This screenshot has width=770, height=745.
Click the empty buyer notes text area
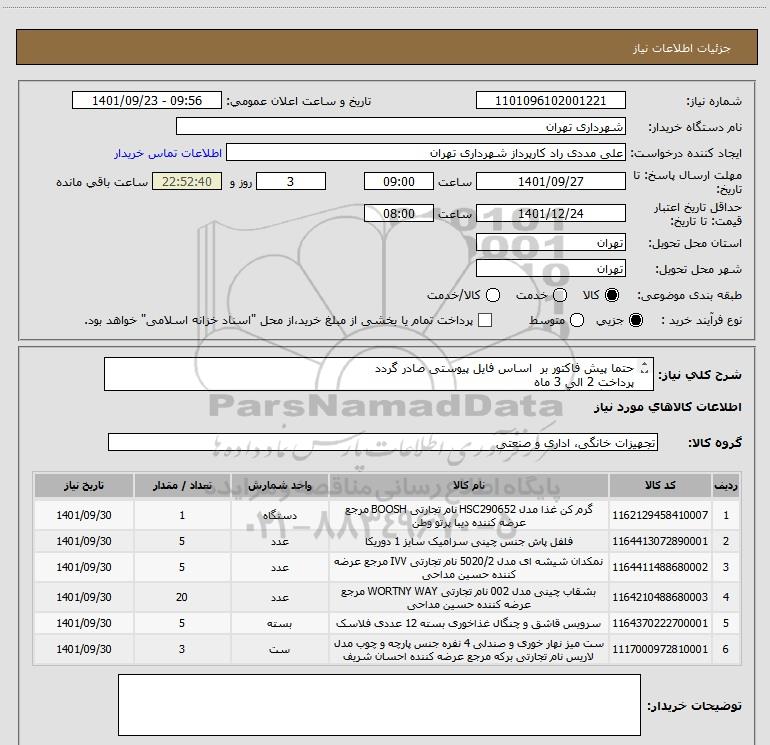(x=379, y=705)
